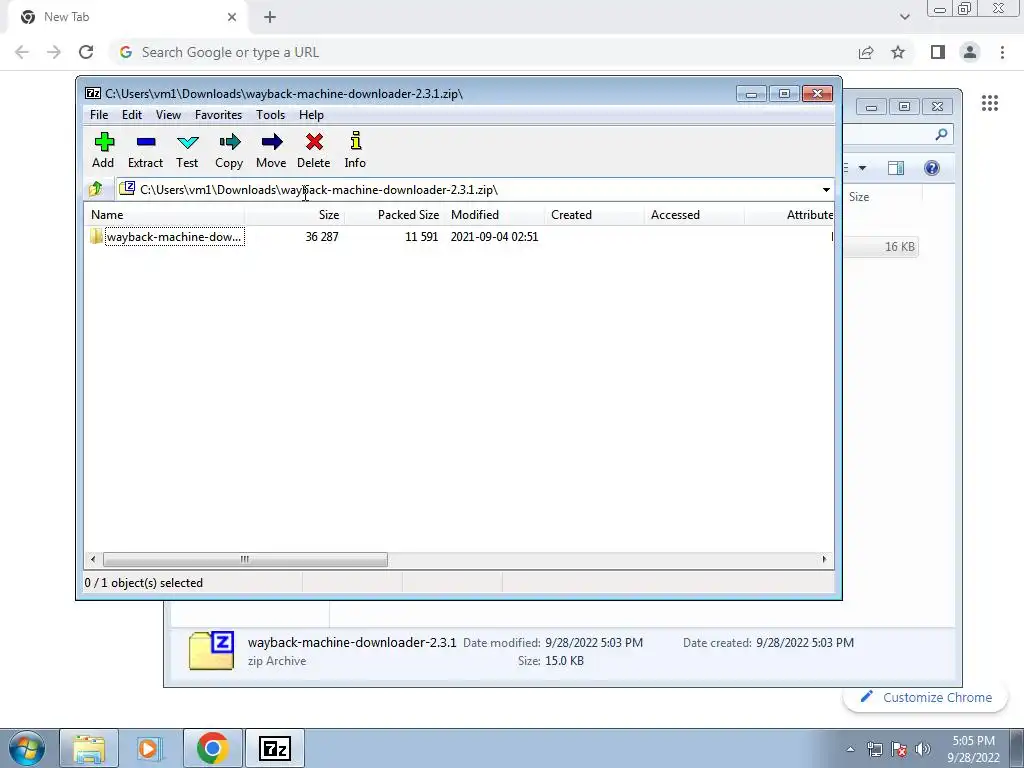Open the Edit menu

tap(132, 115)
